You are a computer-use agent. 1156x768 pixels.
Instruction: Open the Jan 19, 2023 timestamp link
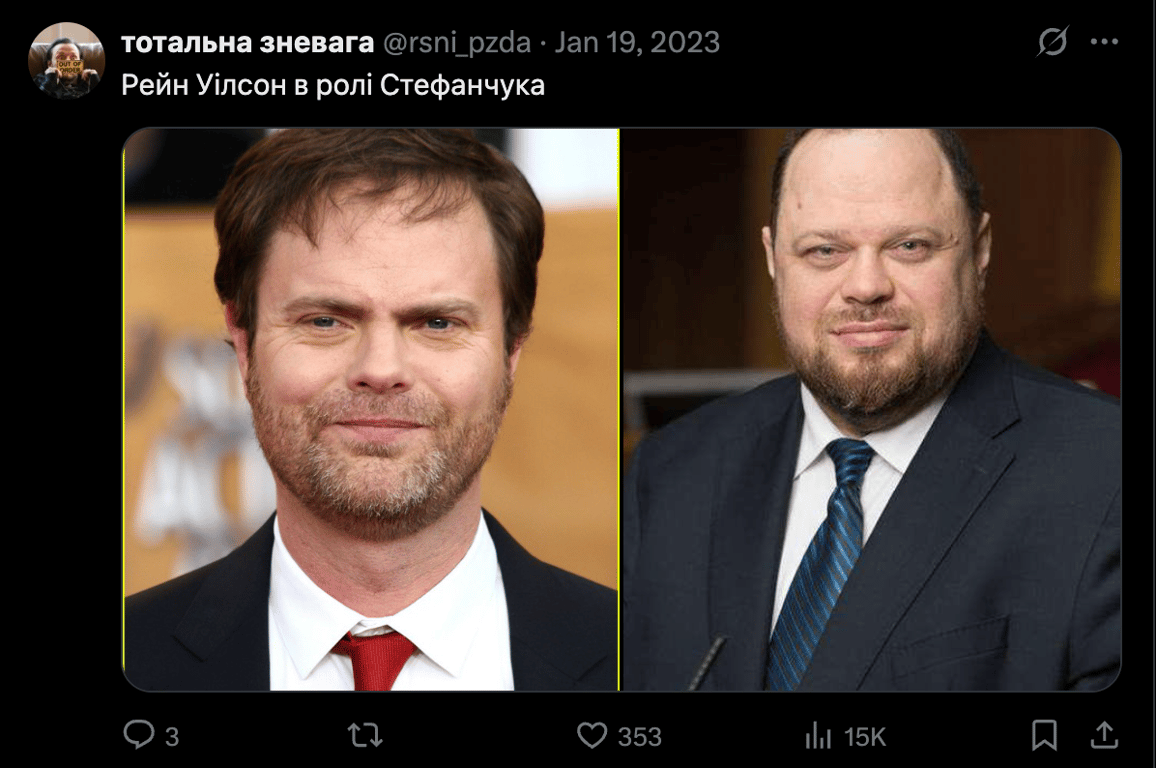(637, 43)
